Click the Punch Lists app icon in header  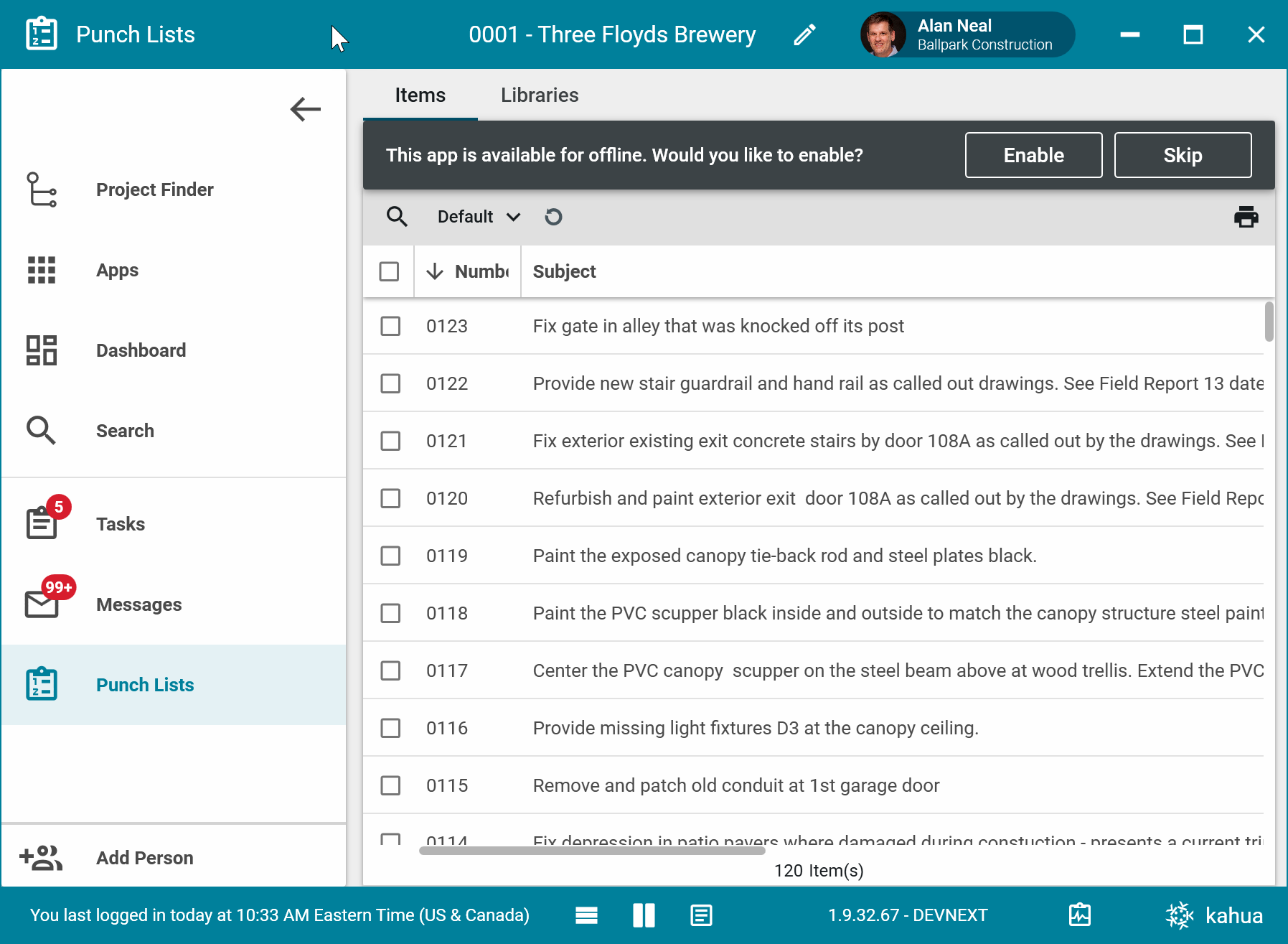click(42, 34)
